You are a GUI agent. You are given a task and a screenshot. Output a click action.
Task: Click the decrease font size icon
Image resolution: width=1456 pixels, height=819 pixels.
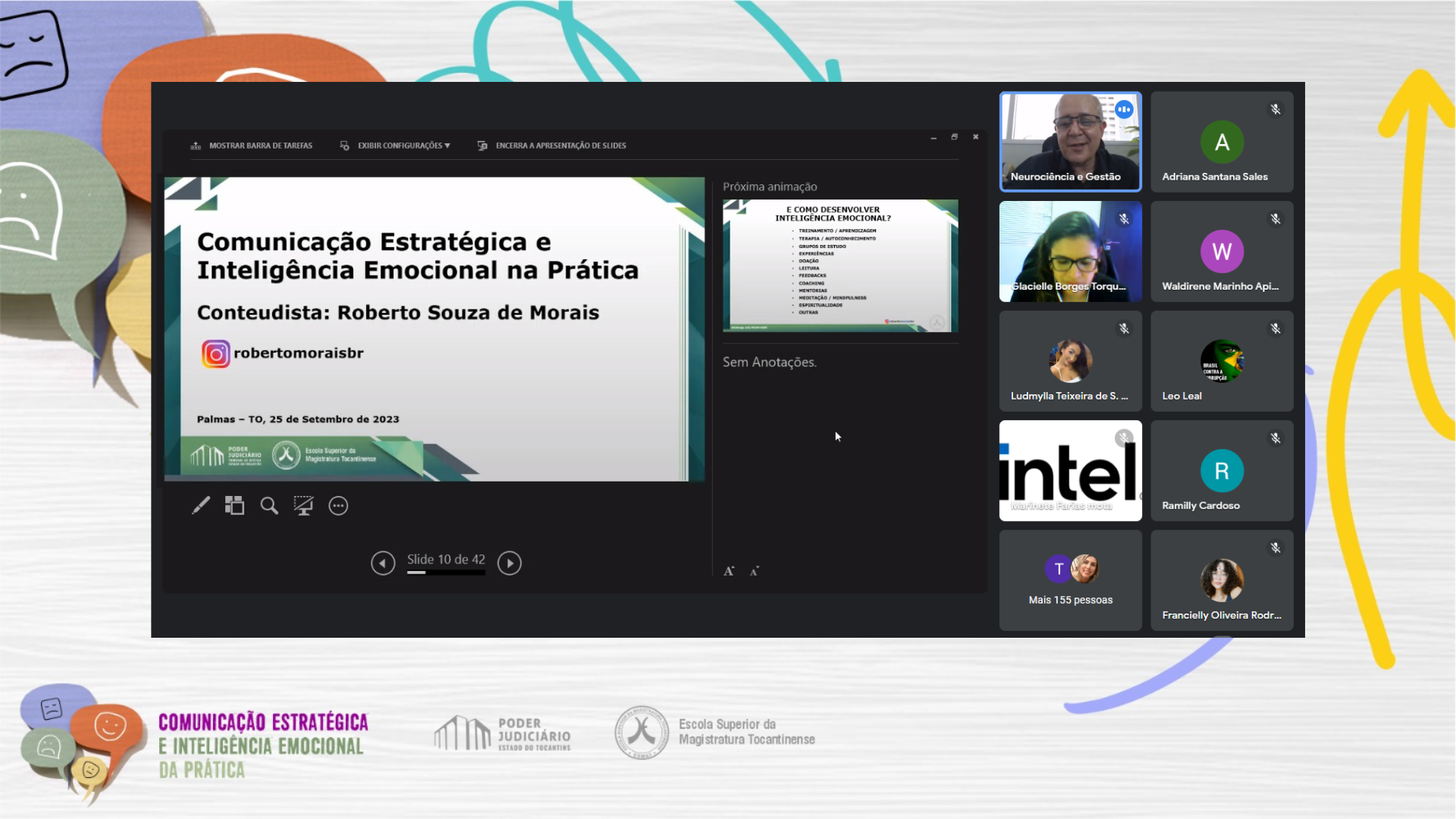754,571
